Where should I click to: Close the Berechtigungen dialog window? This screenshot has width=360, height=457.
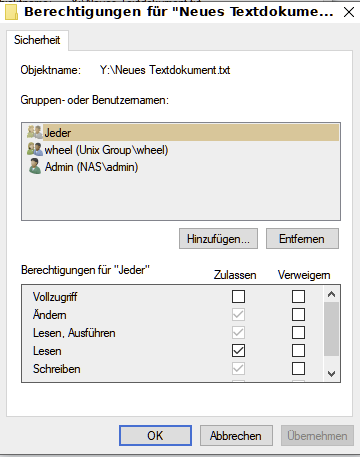coord(349,12)
